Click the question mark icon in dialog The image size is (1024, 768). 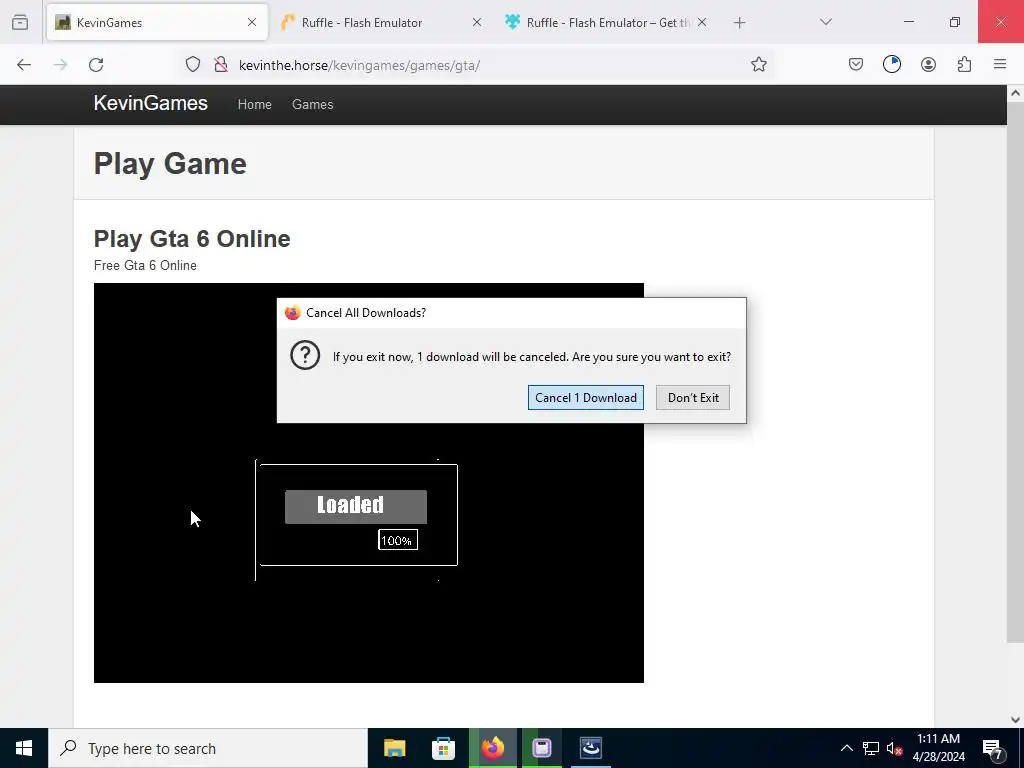(305, 355)
